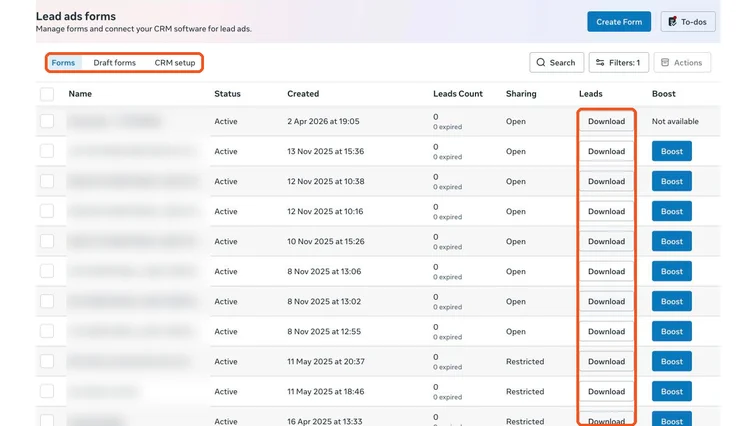Click the Status column header
The height and width of the screenshot is (426, 756).
click(x=227, y=94)
